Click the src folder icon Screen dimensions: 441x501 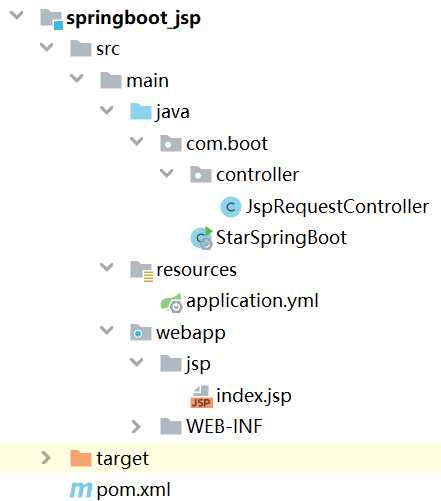(81, 49)
